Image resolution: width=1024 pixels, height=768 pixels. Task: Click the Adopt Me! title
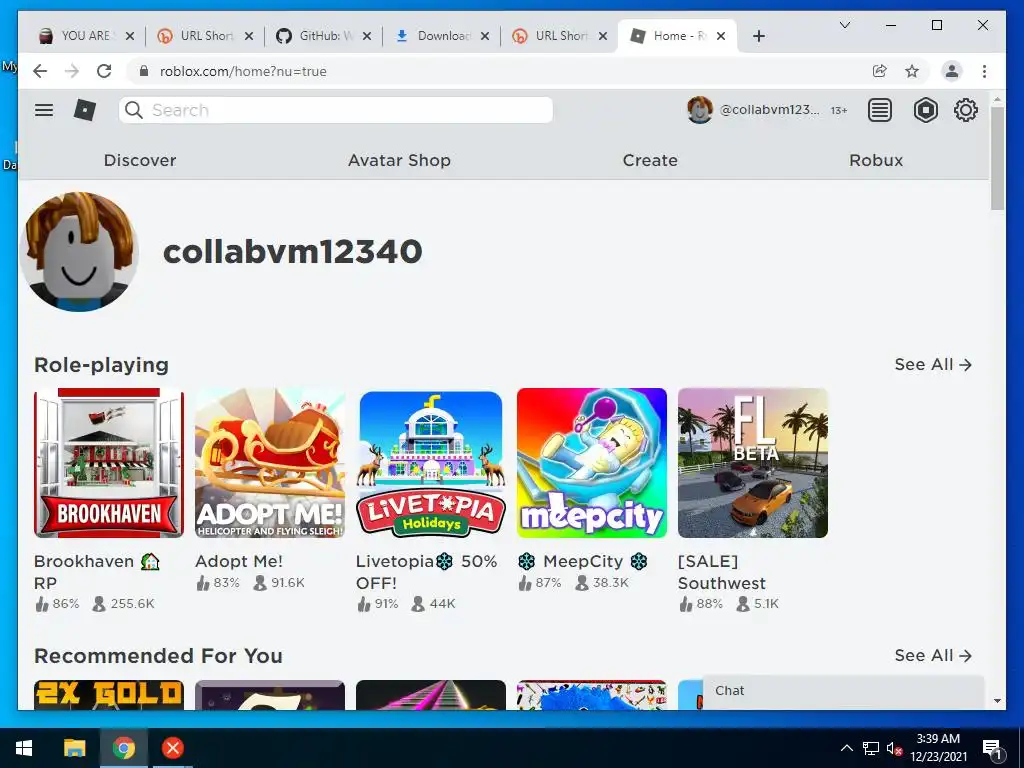click(239, 561)
